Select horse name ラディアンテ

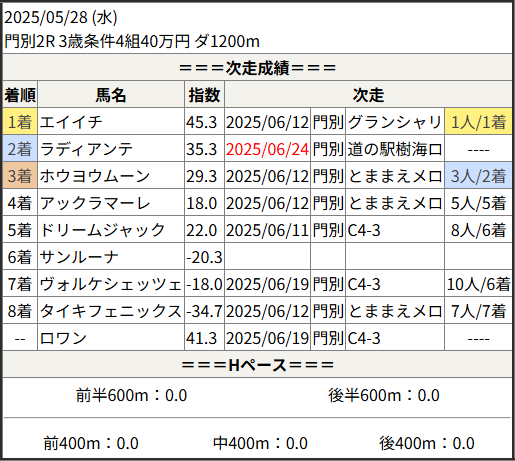pos(86,149)
